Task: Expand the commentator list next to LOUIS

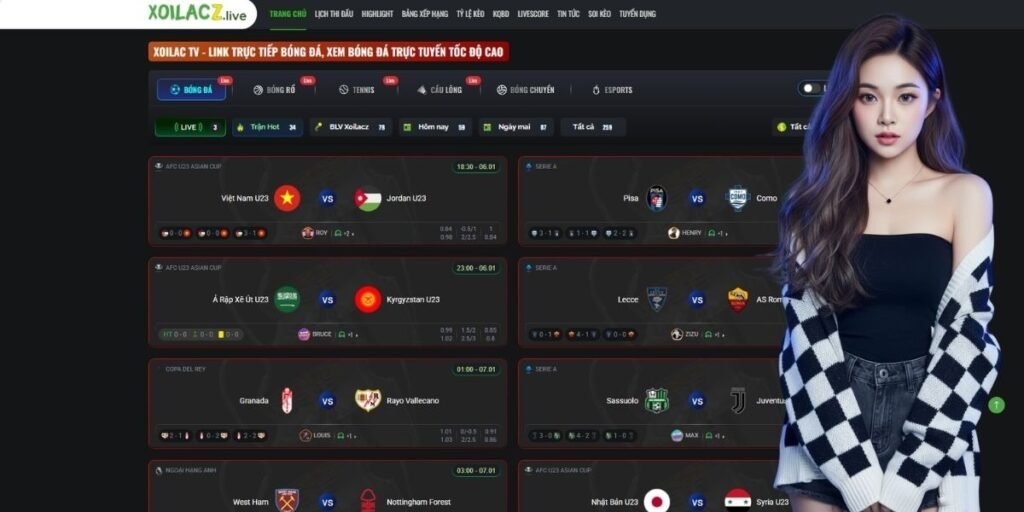Action: pyautogui.click(x=347, y=436)
